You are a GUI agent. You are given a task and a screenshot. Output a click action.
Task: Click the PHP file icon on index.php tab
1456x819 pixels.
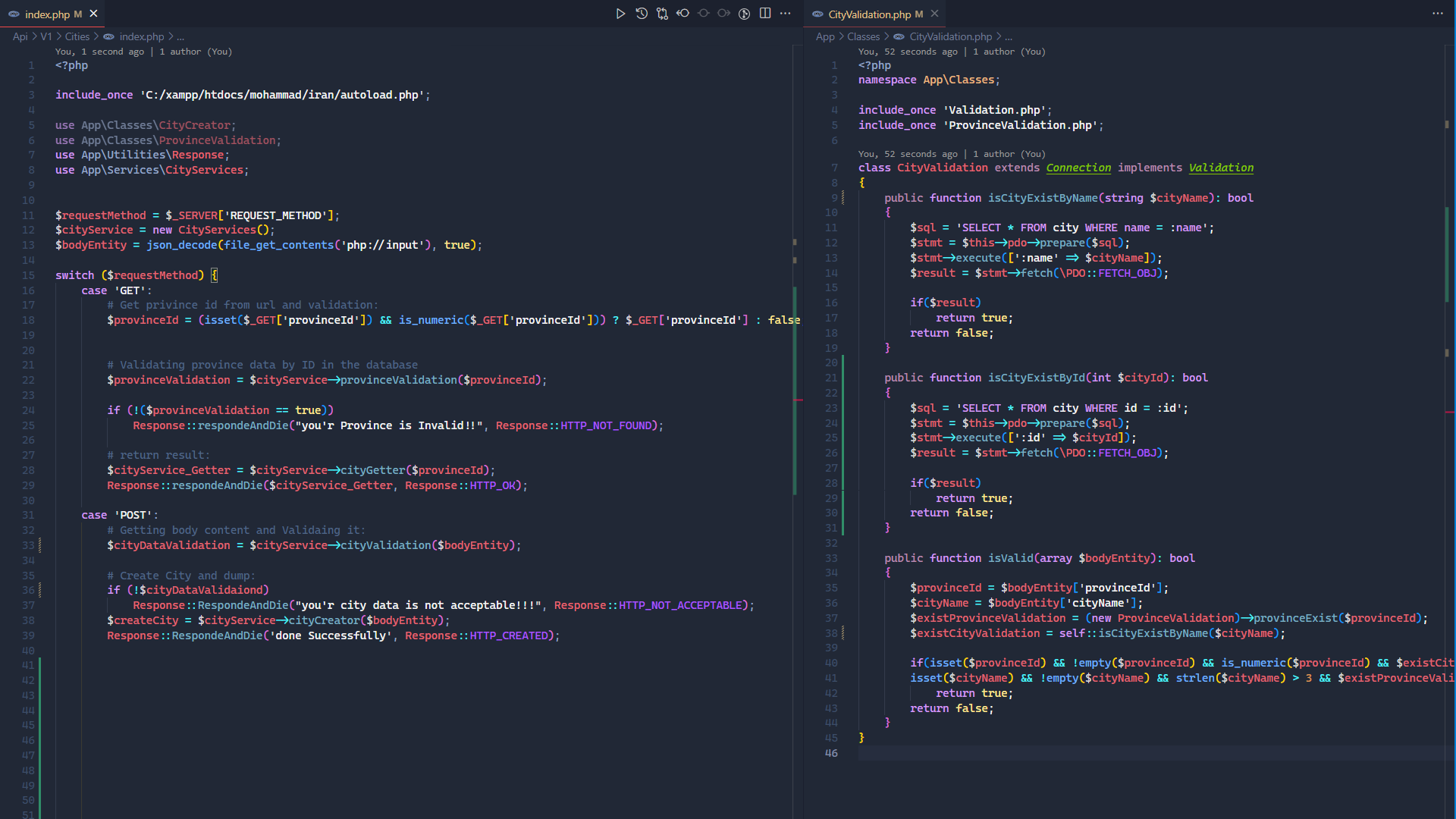[14, 14]
